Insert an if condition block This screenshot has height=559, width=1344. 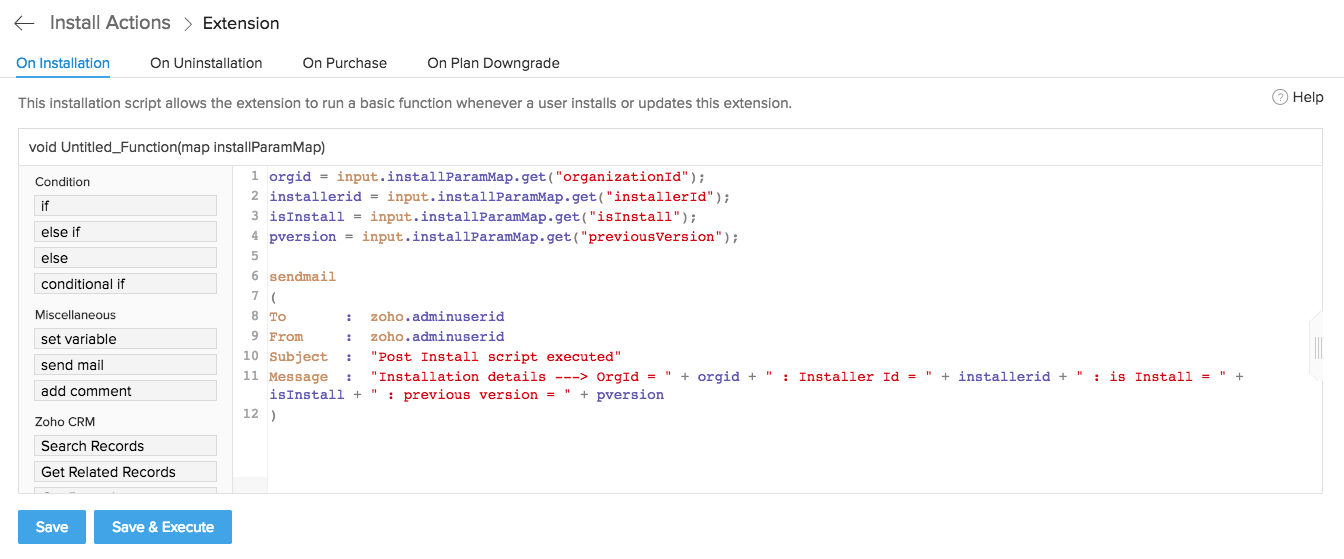pos(126,206)
